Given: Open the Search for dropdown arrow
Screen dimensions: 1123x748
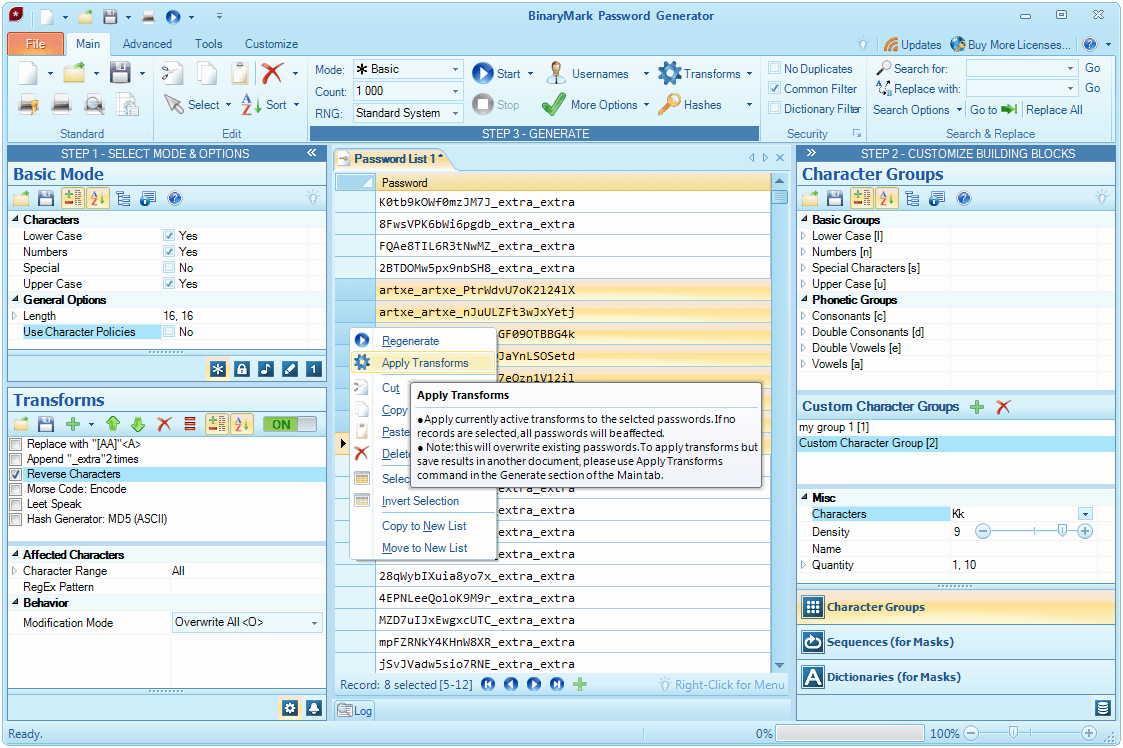Looking at the screenshot, I should click(x=1071, y=69).
